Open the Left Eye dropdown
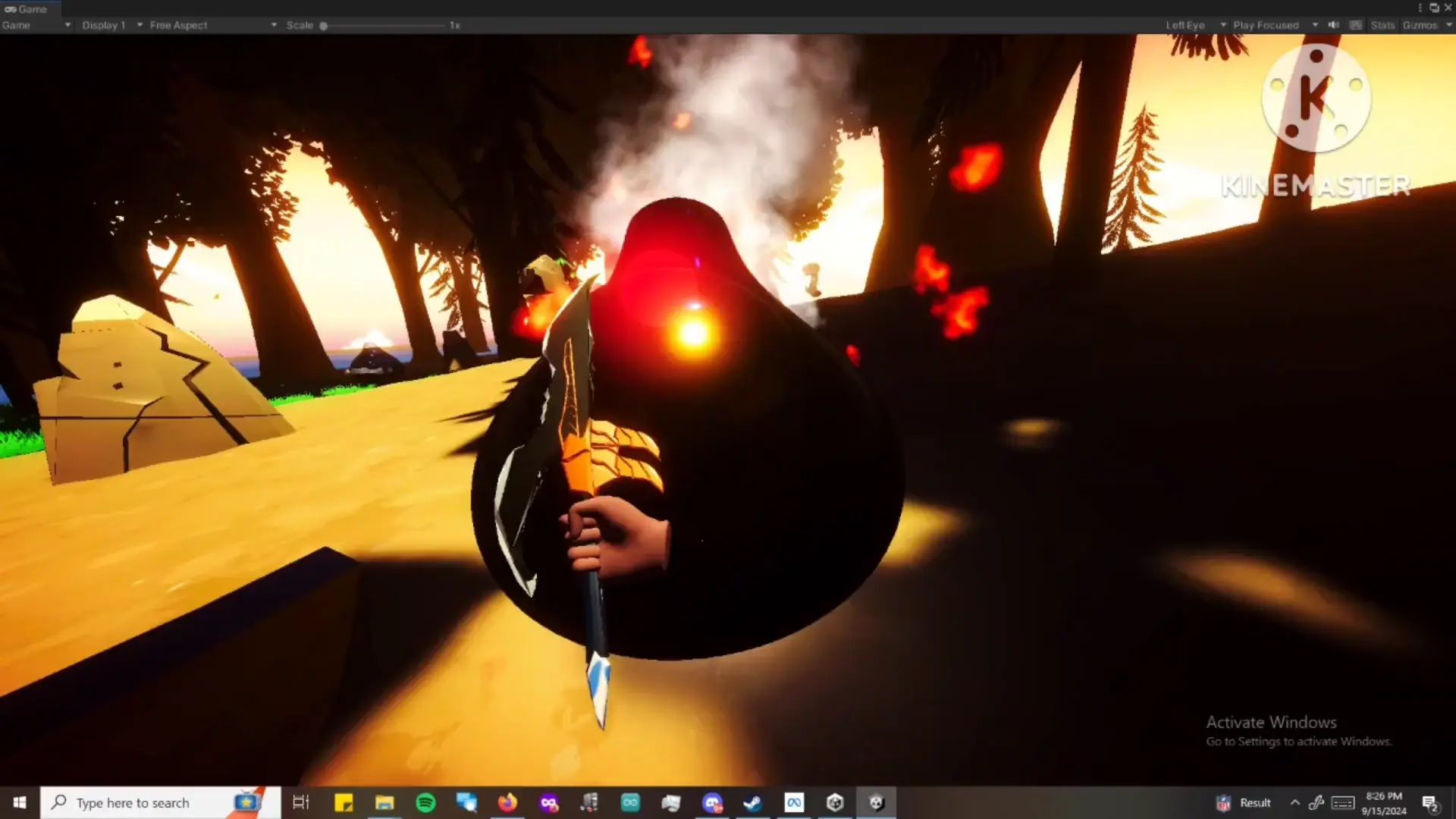Image resolution: width=1456 pixels, height=819 pixels. pyautogui.click(x=1195, y=25)
